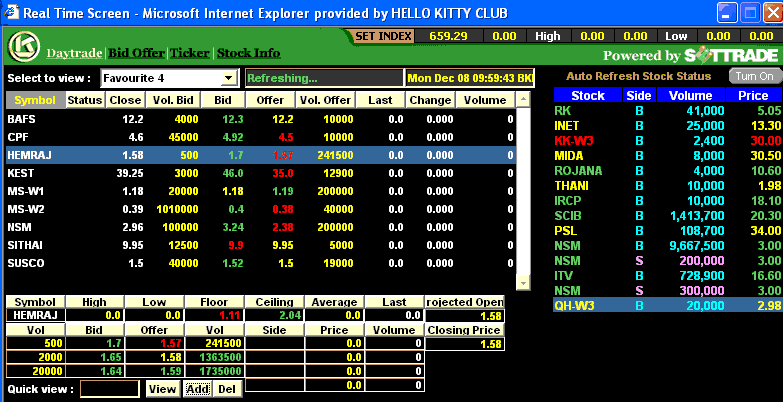
Task: Open the Stock Info page
Action: click(249, 53)
